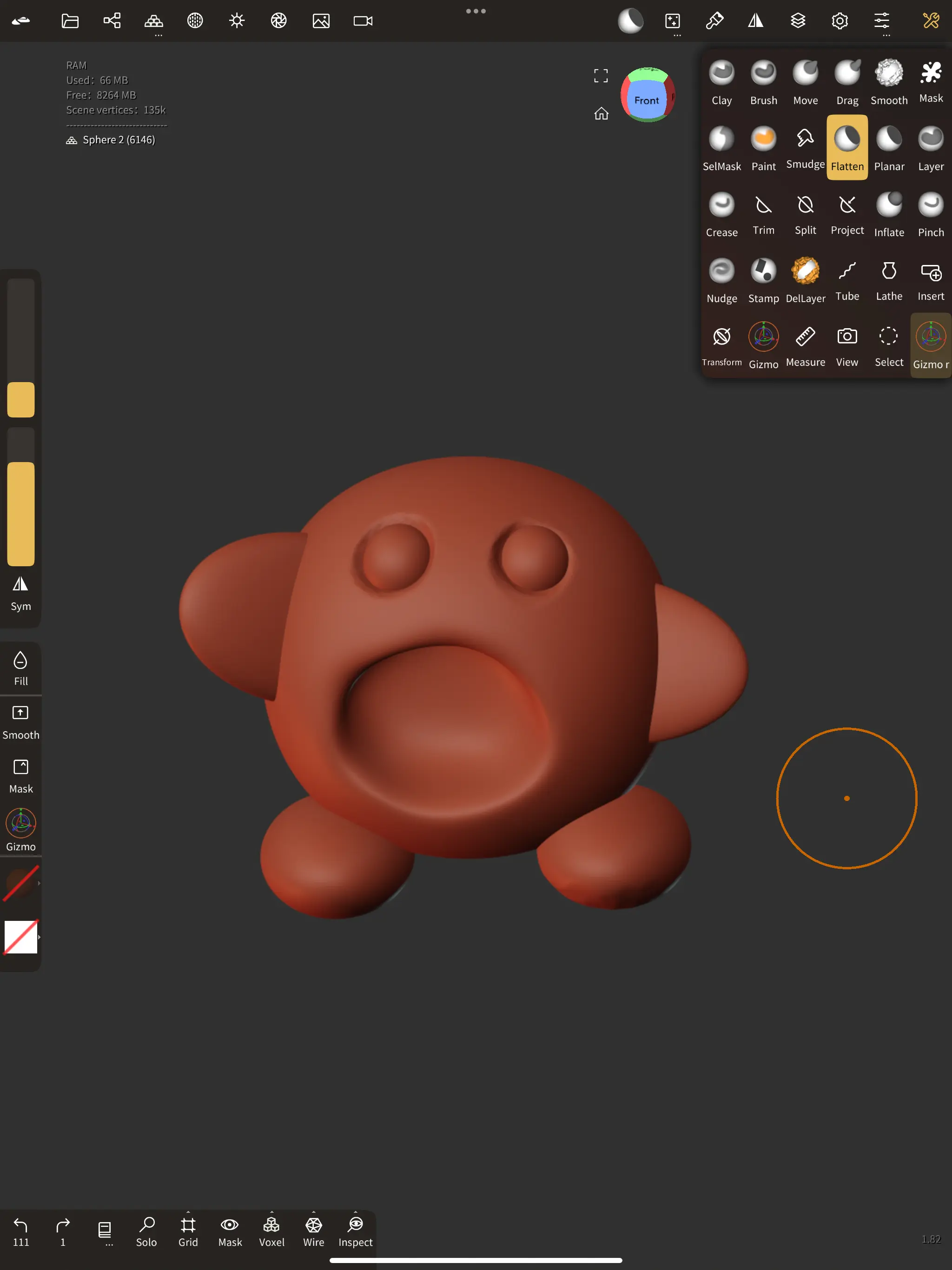Redo the undone action
Image resolution: width=952 pixels, height=1270 pixels.
point(63,1233)
